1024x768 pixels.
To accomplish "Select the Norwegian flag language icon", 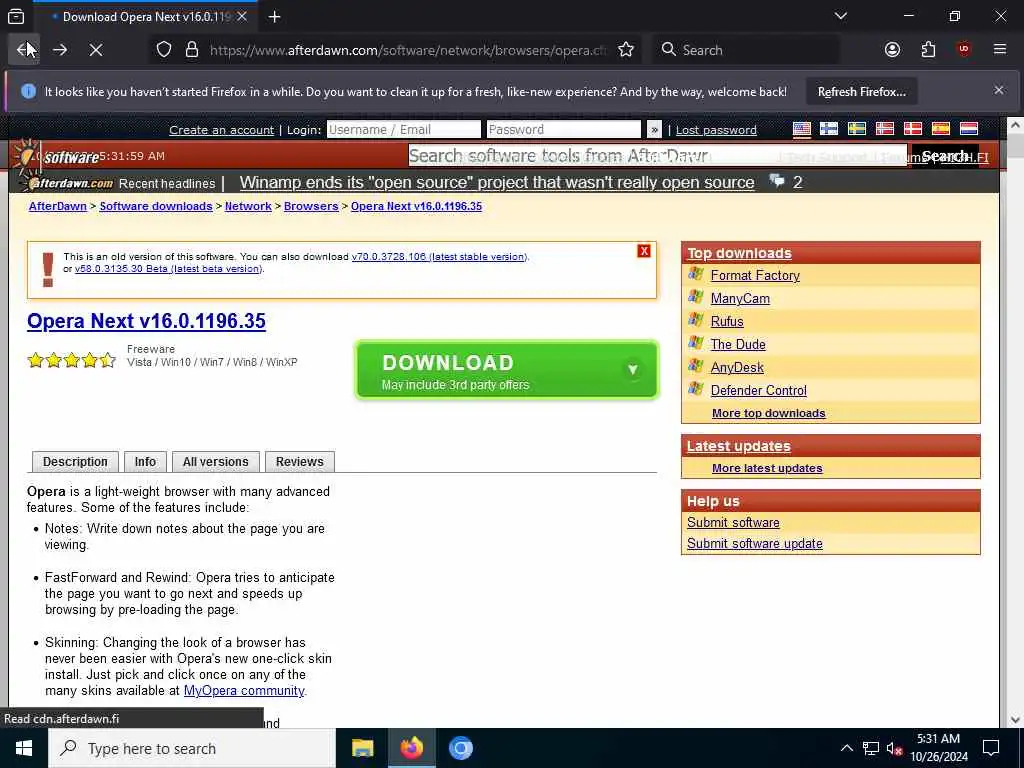I will click(885, 129).
